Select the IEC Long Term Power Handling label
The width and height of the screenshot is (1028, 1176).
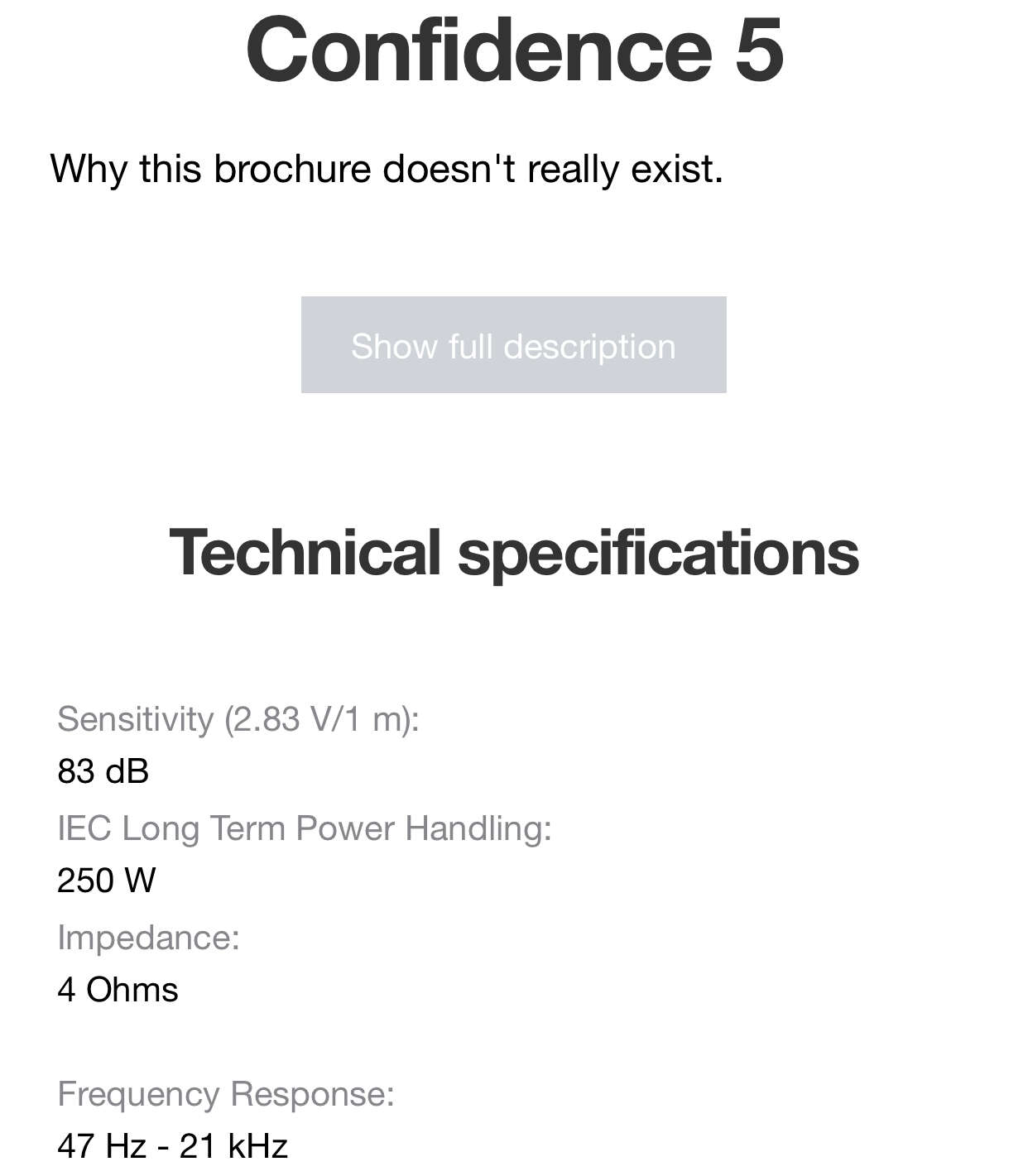tap(304, 828)
